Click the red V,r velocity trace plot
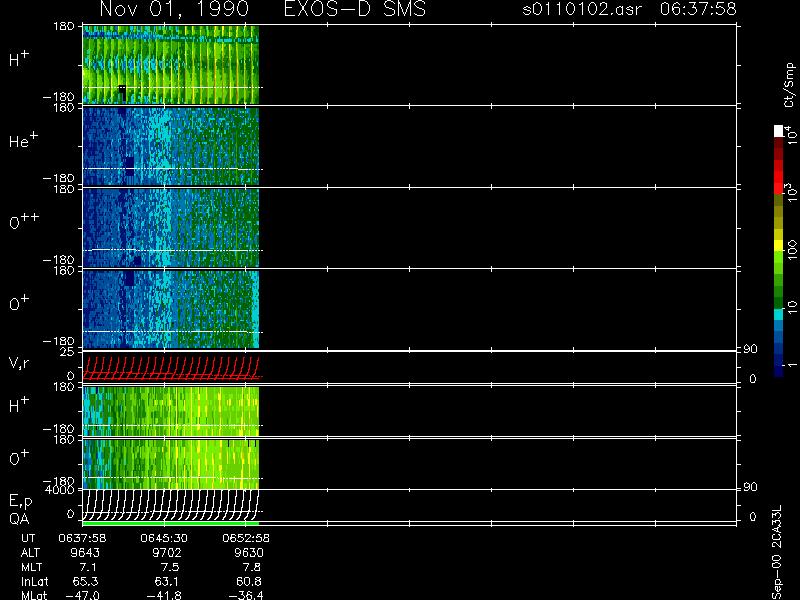Viewport: 800px width, 600px height. (x=171, y=368)
